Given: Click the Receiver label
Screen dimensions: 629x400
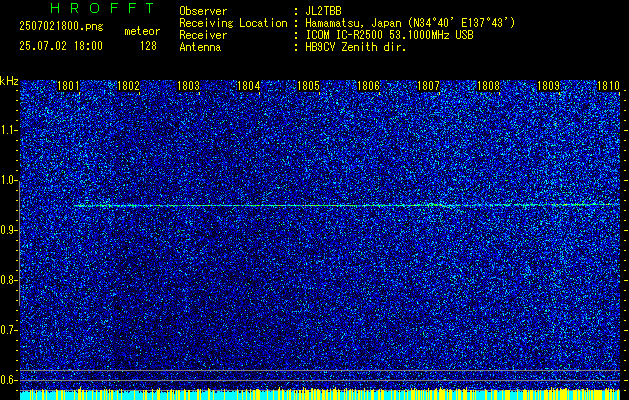Looking at the screenshot, I should coord(203,35).
